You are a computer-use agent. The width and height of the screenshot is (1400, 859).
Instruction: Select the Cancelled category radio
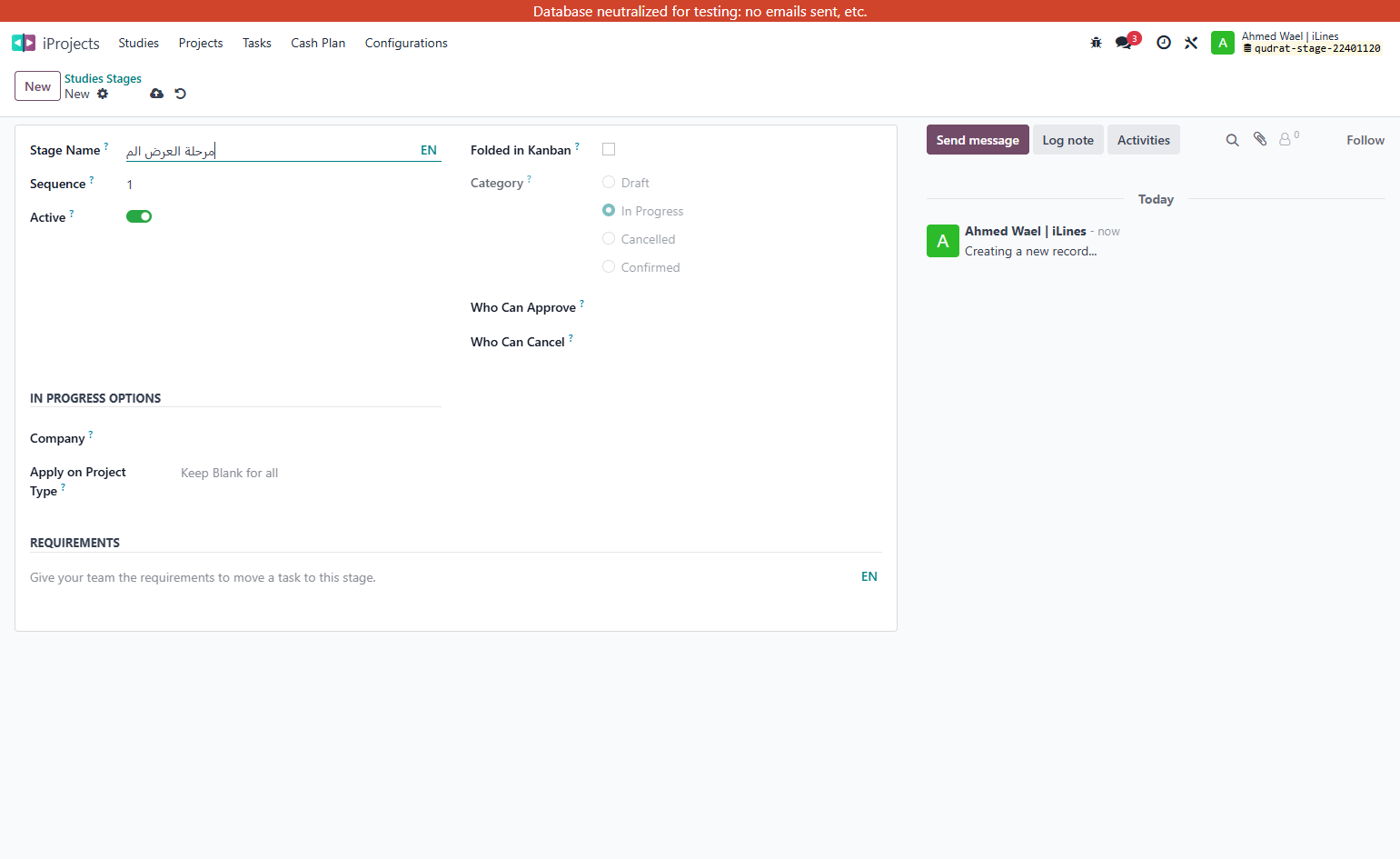(609, 238)
